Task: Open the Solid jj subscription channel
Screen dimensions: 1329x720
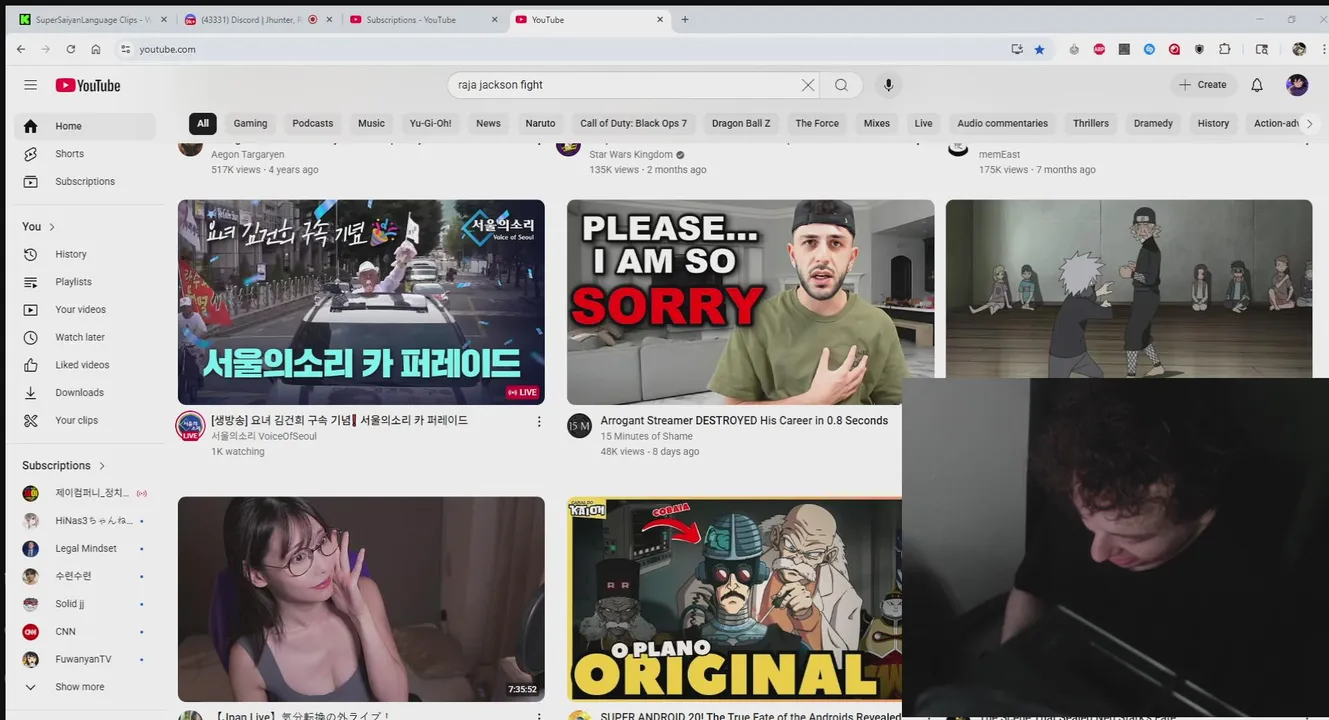Action: tap(85, 604)
